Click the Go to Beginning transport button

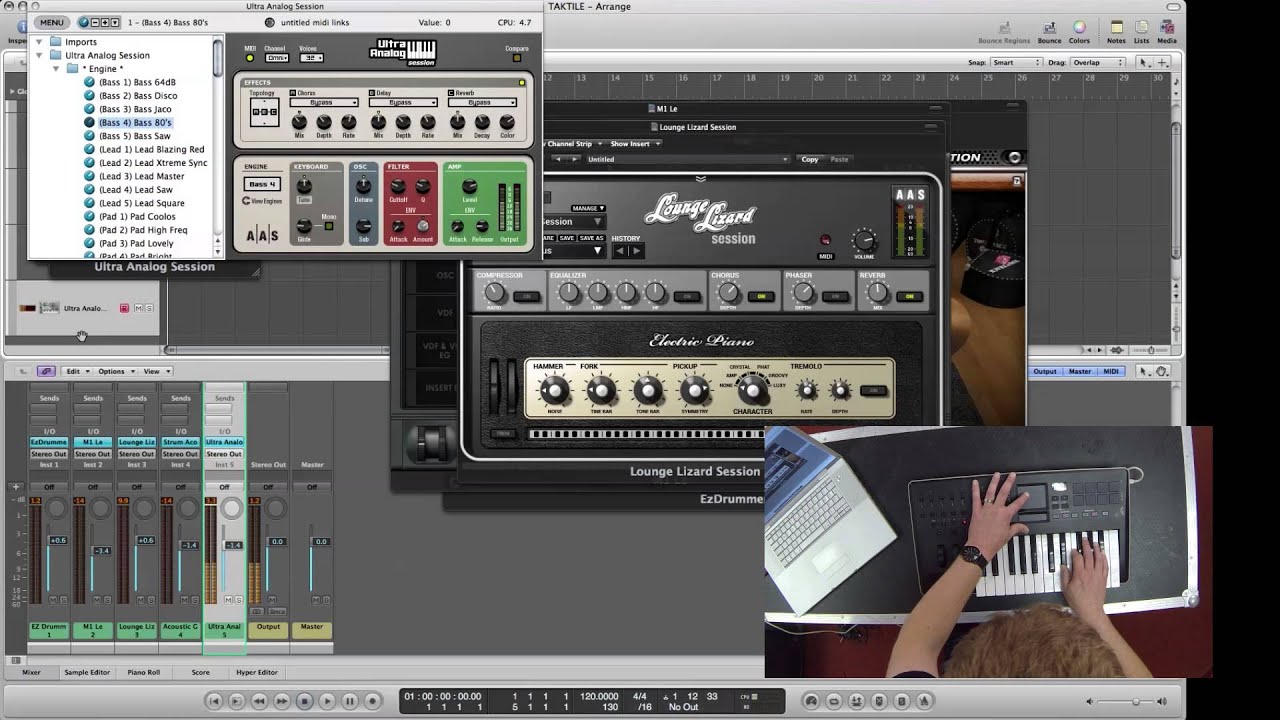214,702
